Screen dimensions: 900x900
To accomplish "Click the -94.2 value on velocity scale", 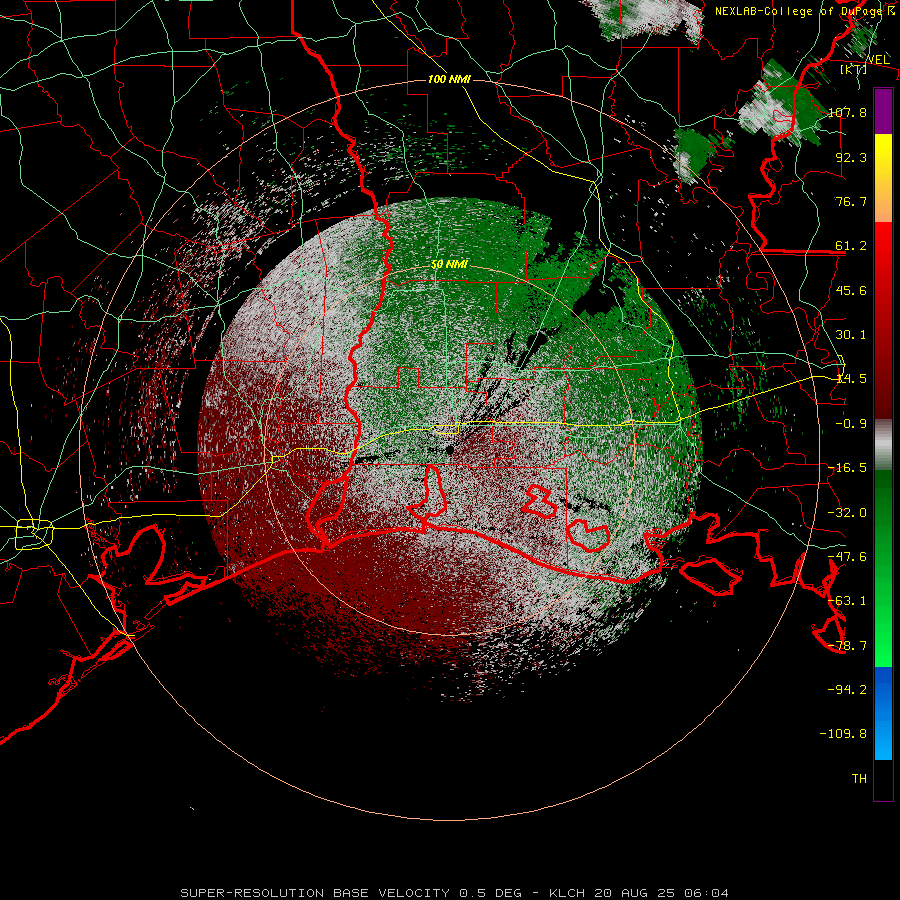I will coord(847,689).
